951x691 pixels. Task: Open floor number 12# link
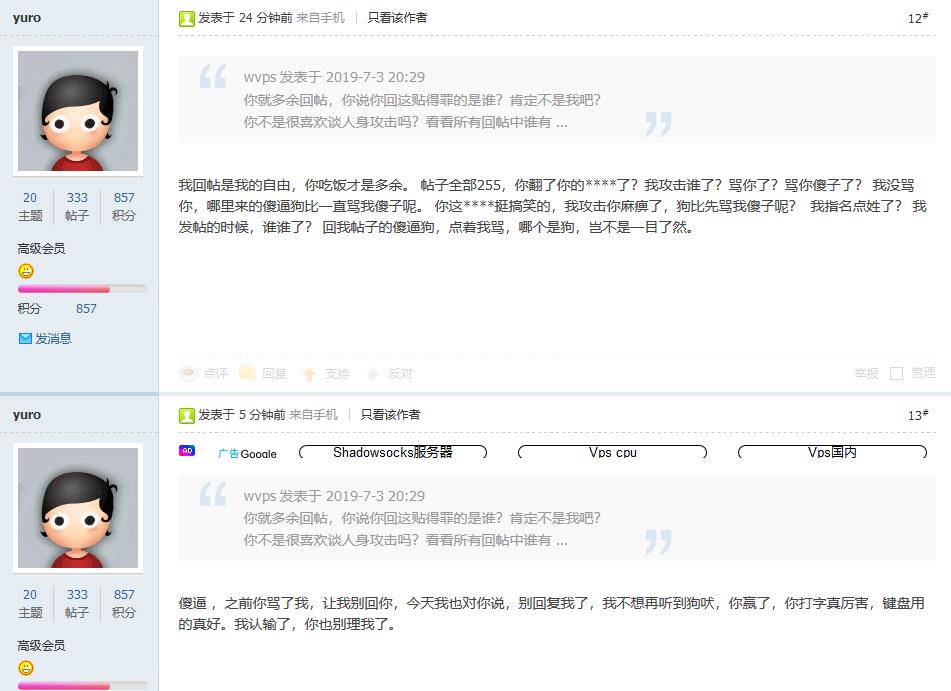click(918, 18)
